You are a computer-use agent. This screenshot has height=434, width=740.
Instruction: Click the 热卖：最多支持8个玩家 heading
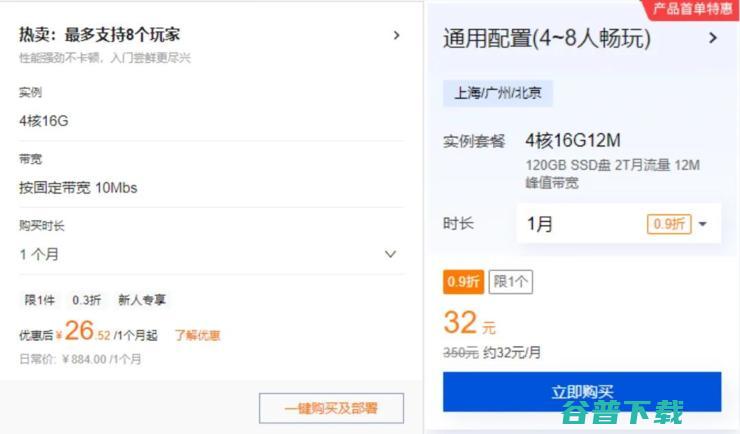coord(100,34)
